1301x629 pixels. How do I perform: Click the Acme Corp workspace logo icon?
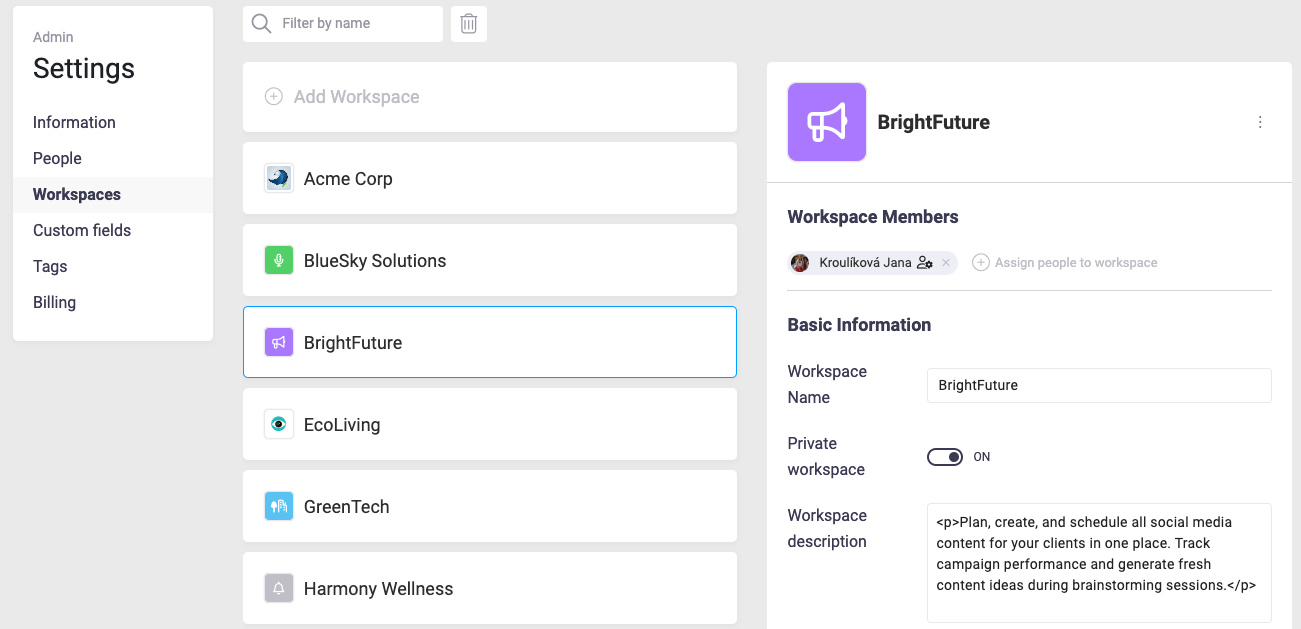tap(278, 179)
